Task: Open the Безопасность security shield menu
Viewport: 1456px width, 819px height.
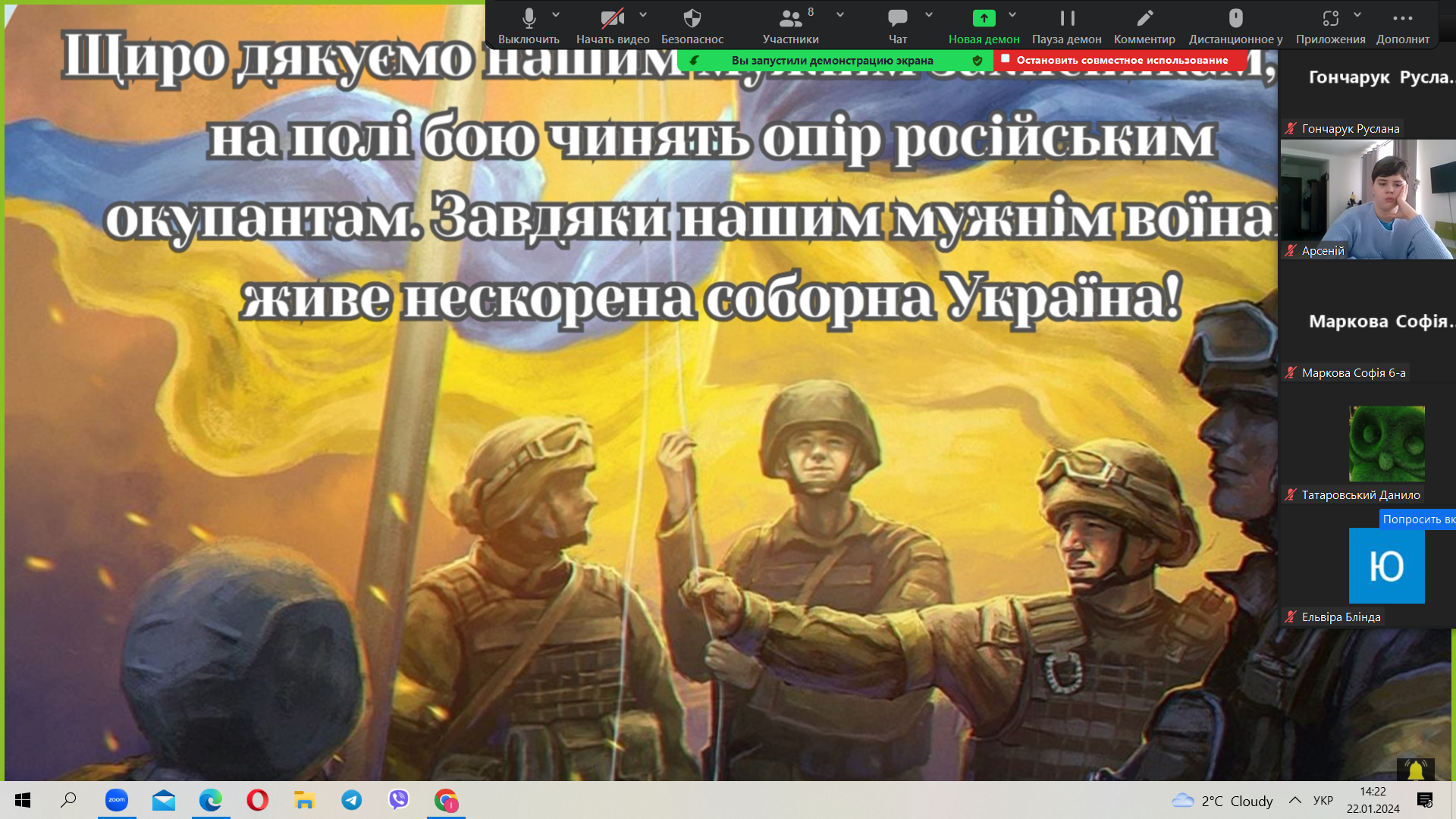Action: coord(692,26)
